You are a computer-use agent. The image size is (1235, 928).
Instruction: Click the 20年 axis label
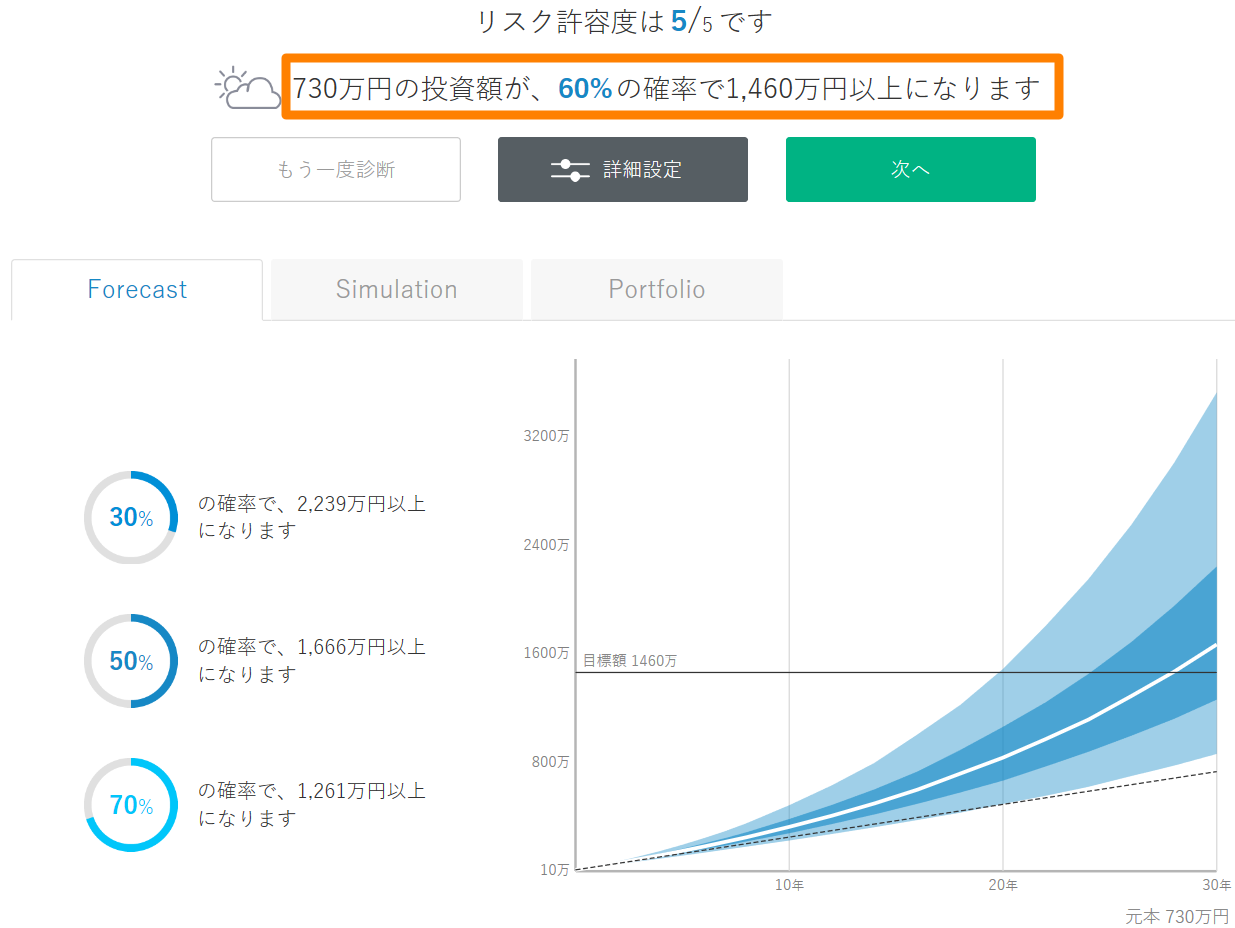(x=1004, y=886)
